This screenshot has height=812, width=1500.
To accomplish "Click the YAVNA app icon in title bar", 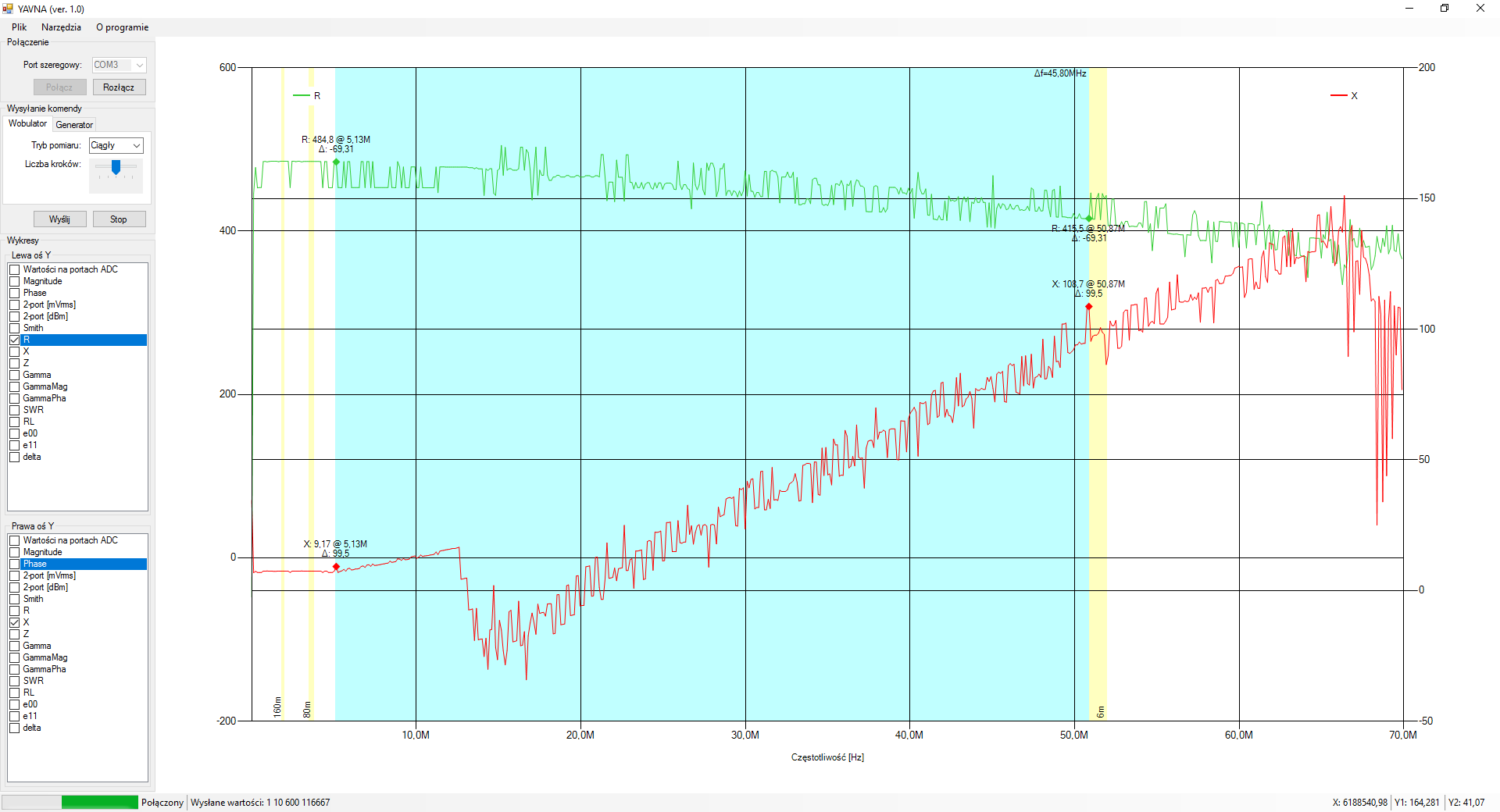I will pos(8,9).
